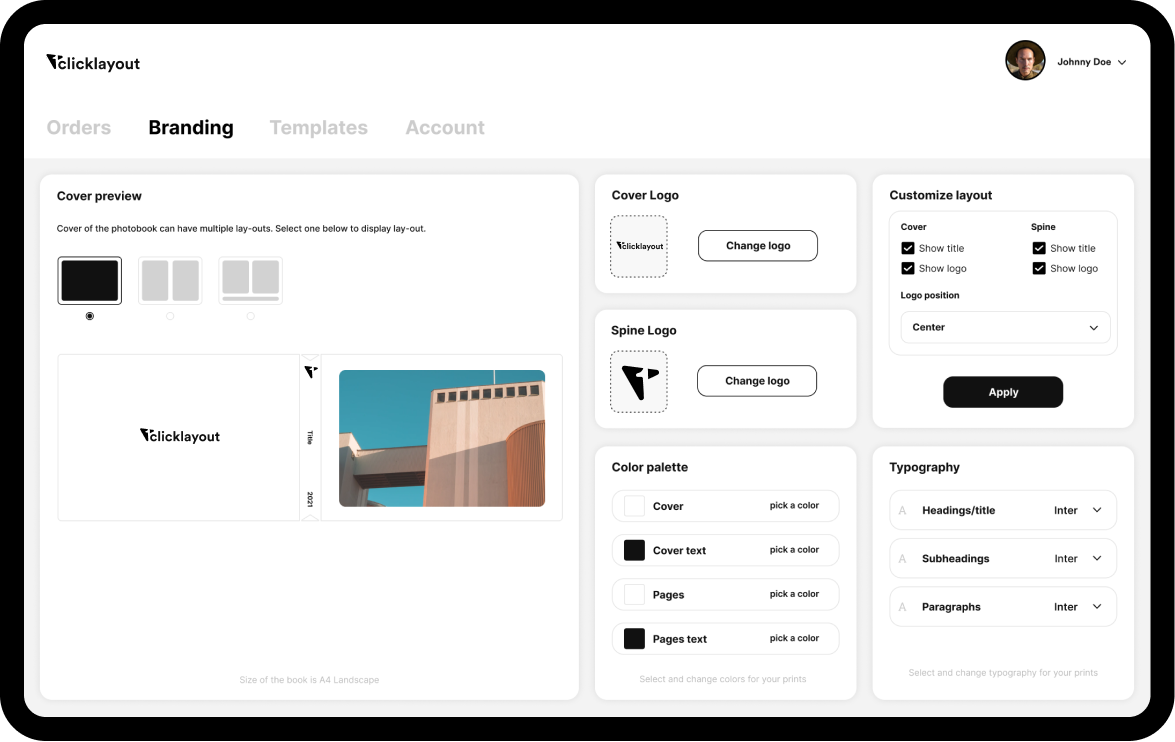The height and width of the screenshot is (742, 1175).
Task: Click Change logo for the Cover Logo
Action: [757, 245]
